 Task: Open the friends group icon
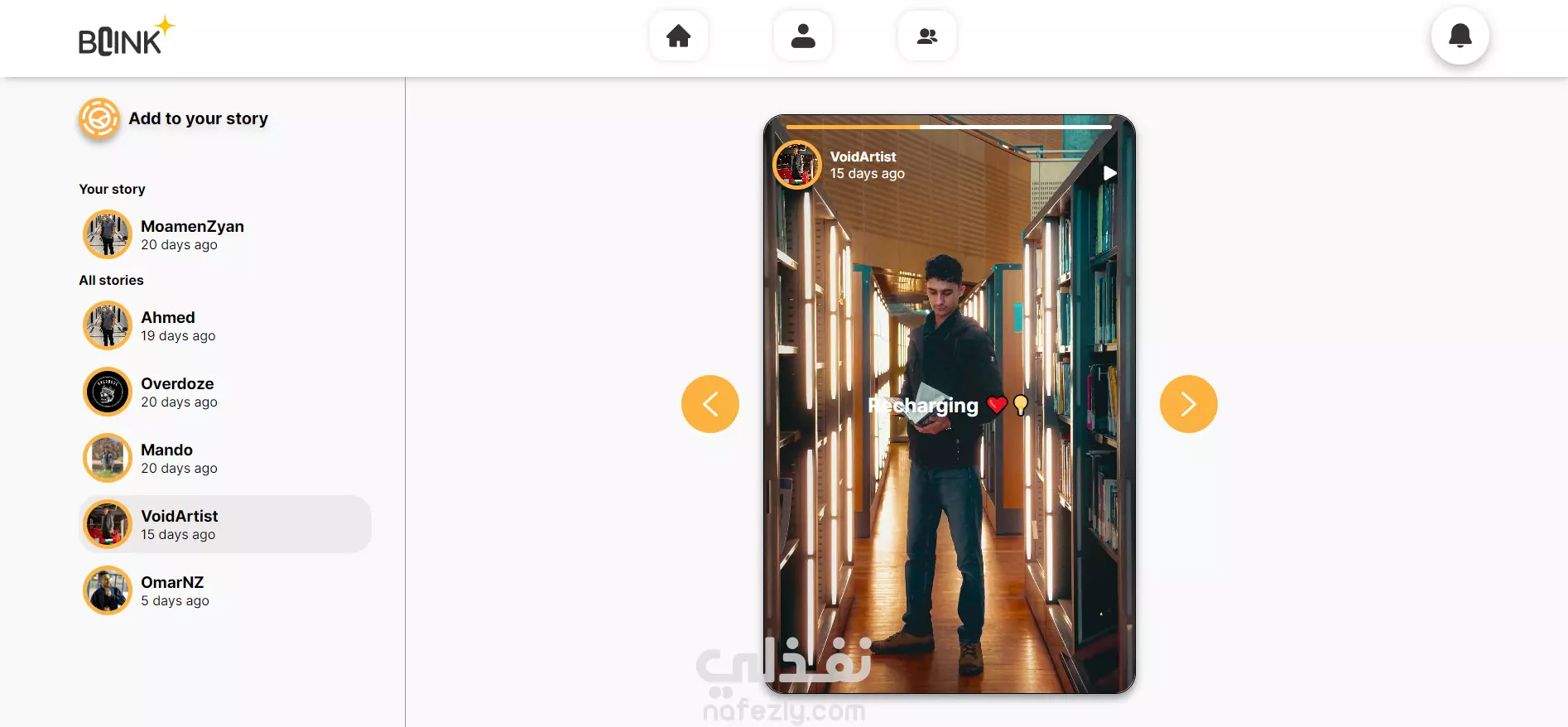pyautogui.click(x=927, y=36)
